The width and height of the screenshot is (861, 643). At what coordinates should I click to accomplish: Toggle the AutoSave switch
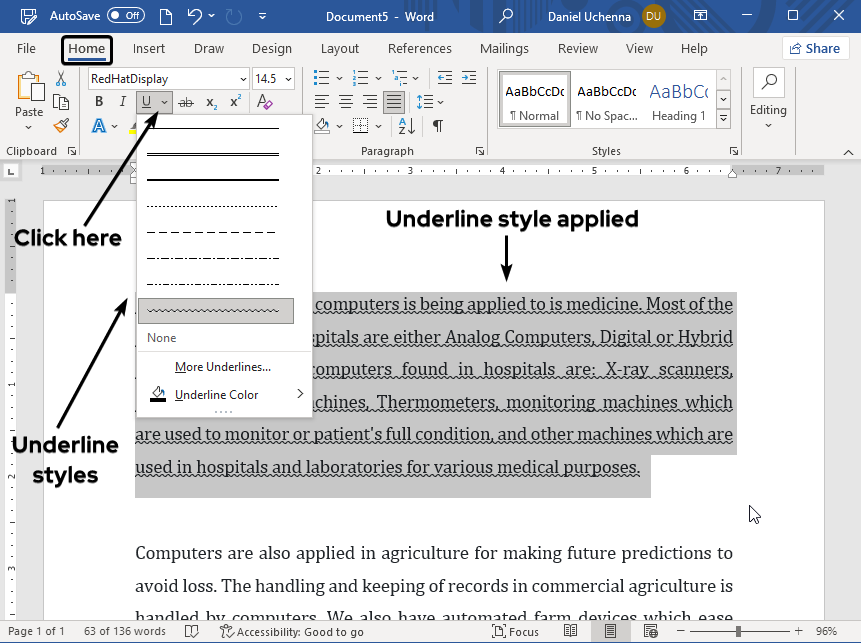tap(125, 16)
